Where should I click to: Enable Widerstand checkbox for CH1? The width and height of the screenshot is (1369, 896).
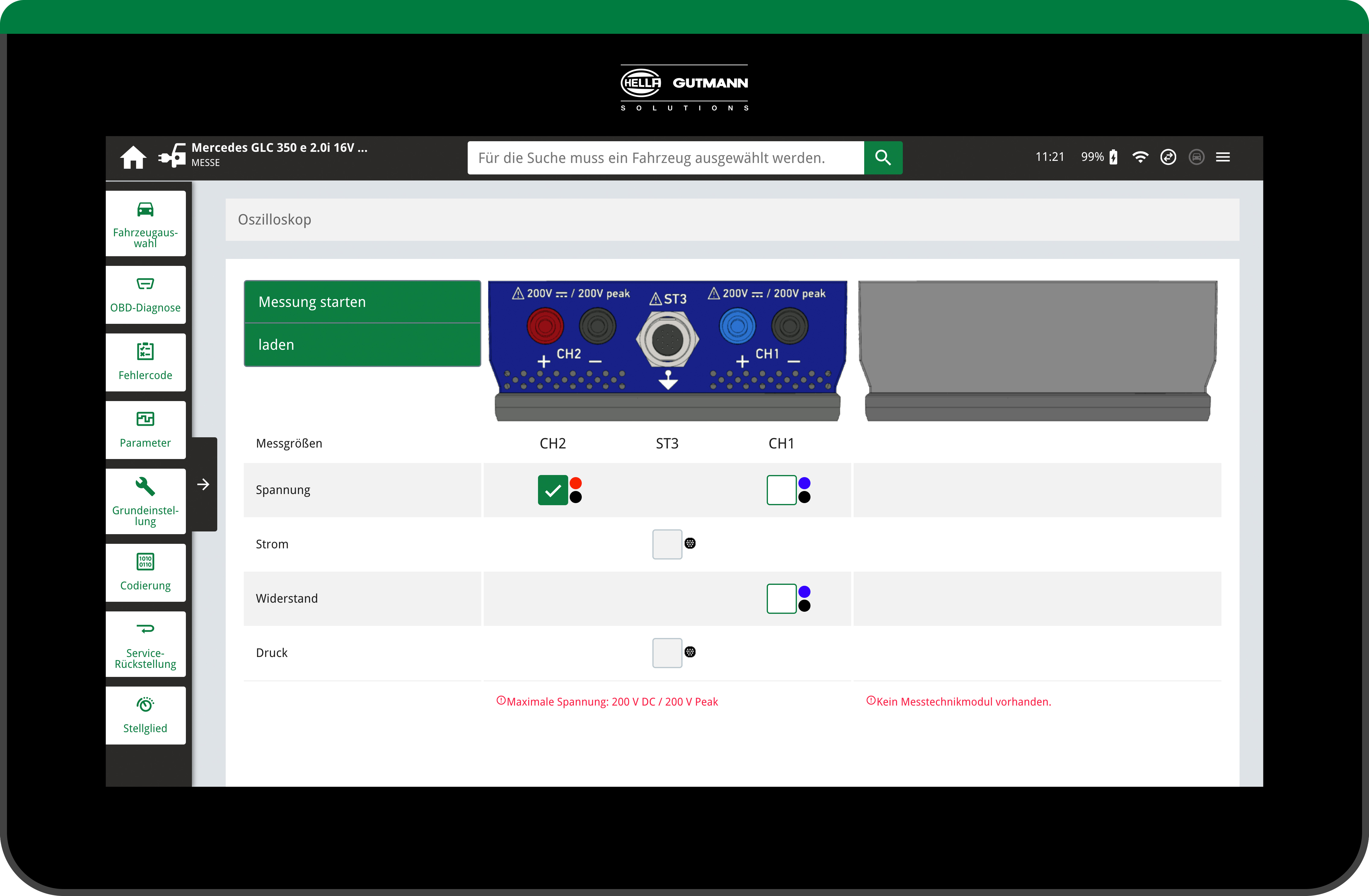coord(781,598)
